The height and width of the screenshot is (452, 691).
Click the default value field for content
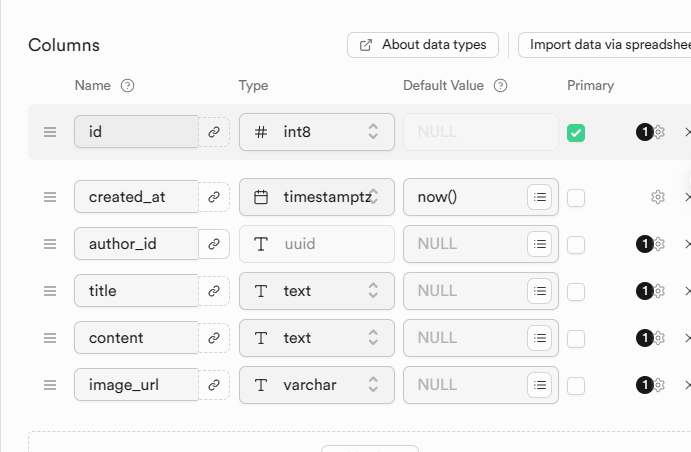pos(464,338)
